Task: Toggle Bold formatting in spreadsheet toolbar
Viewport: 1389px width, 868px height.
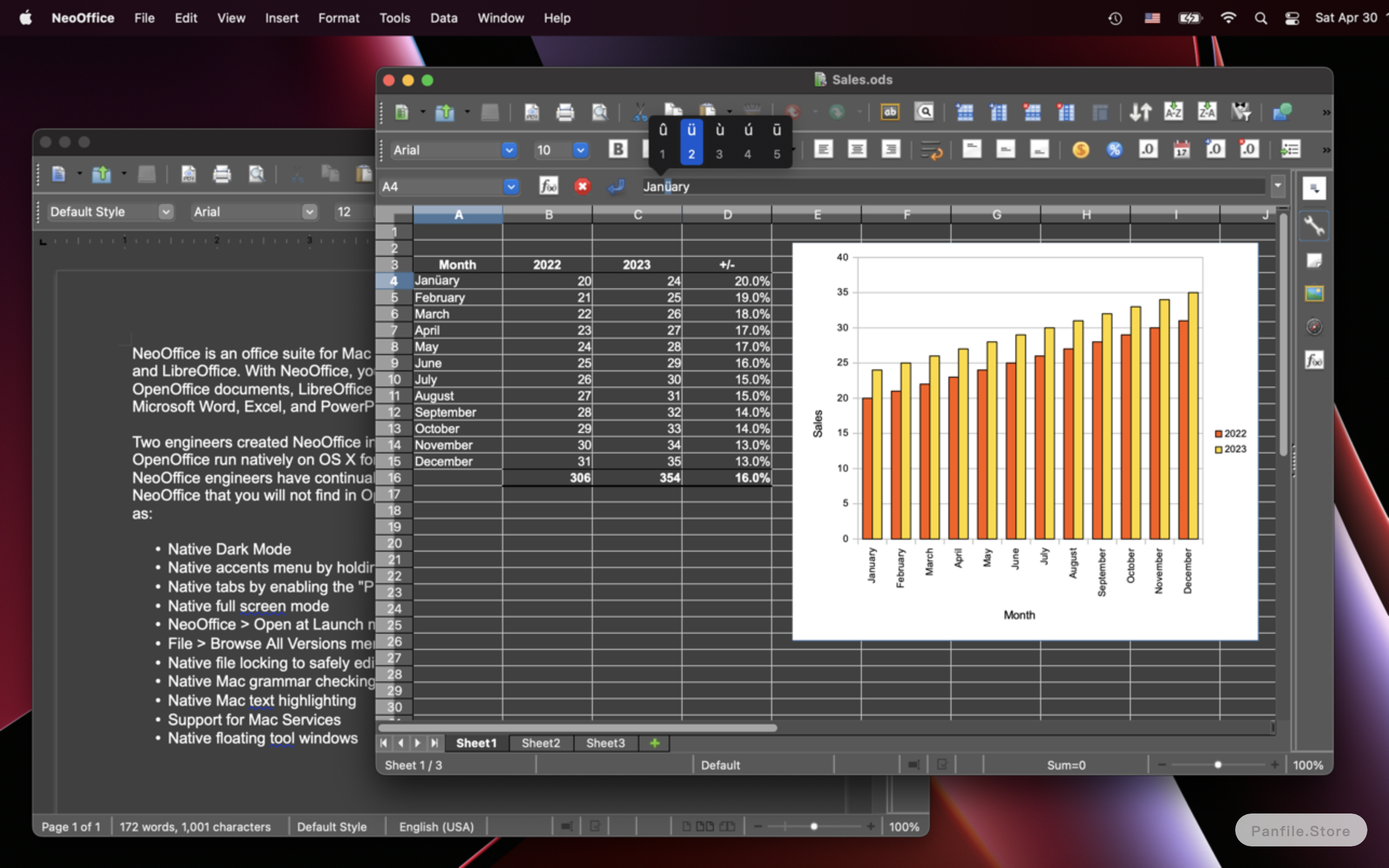Action: (x=618, y=150)
